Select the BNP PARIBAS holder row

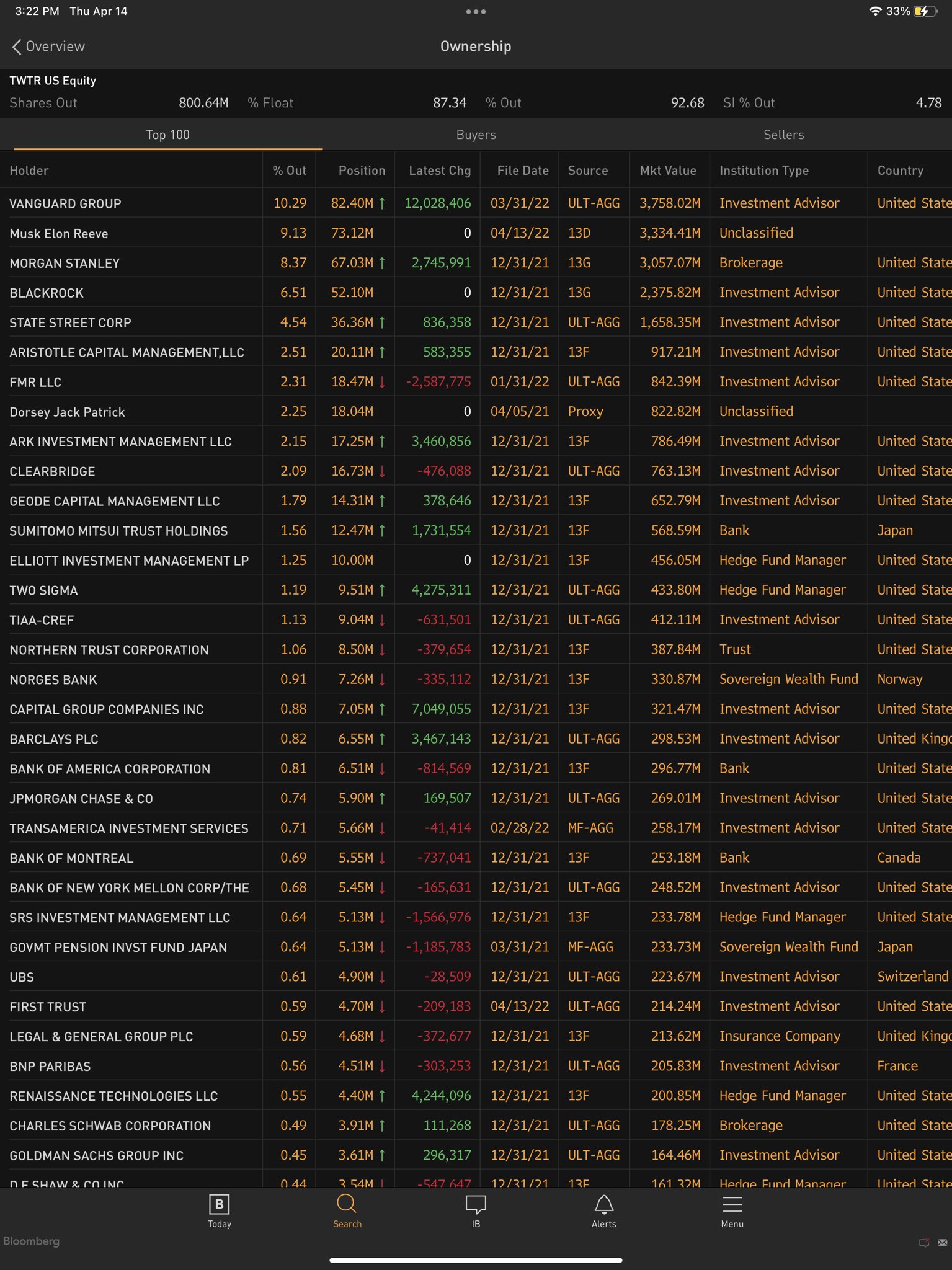(476, 1067)
